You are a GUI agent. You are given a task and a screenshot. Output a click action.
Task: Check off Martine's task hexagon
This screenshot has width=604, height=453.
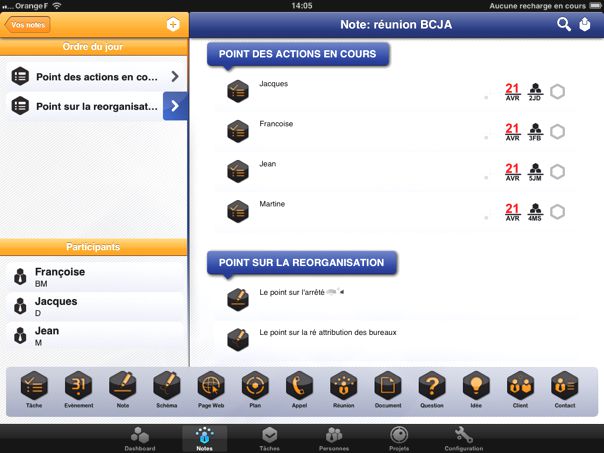(557, 211)
